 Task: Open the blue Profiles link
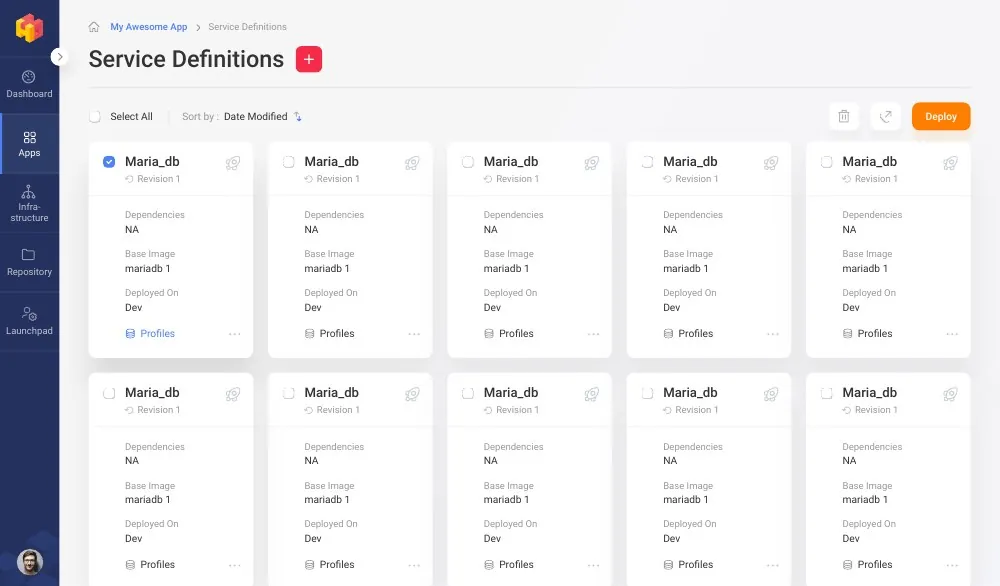pyautogui.click(x=151, y=333)
